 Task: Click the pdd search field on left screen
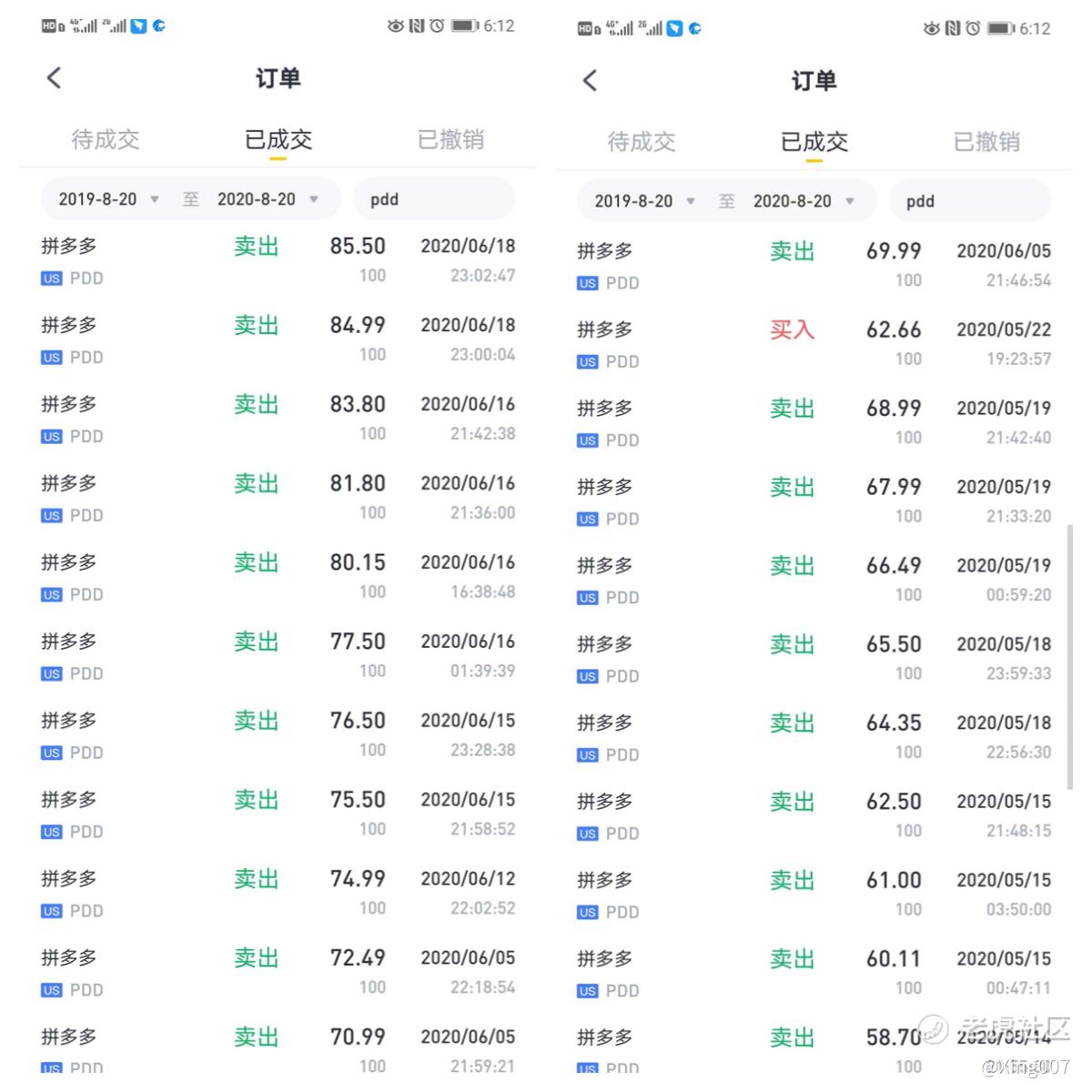pos(434,199)
